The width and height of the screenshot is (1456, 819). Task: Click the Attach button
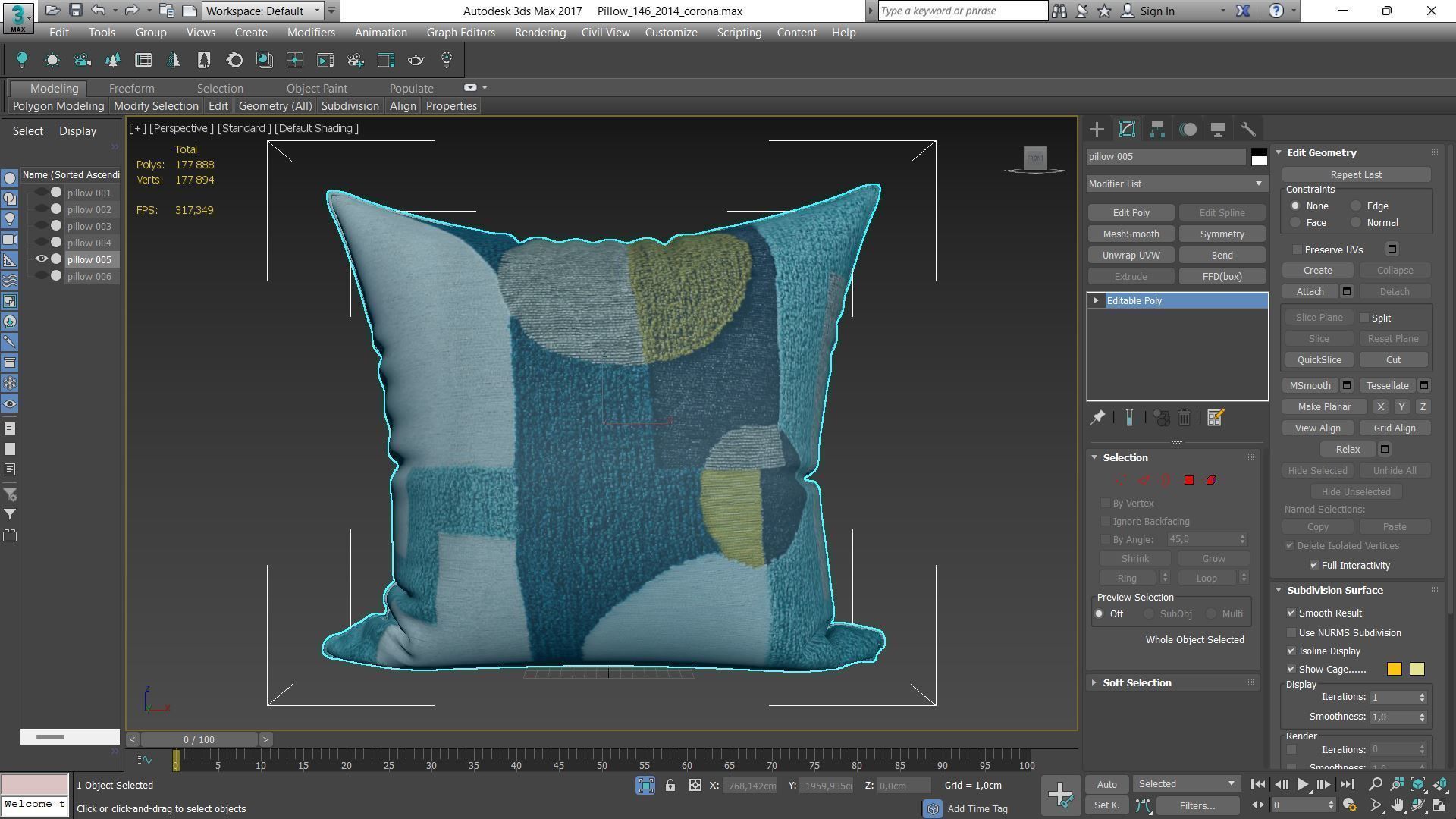[1310, 292]
